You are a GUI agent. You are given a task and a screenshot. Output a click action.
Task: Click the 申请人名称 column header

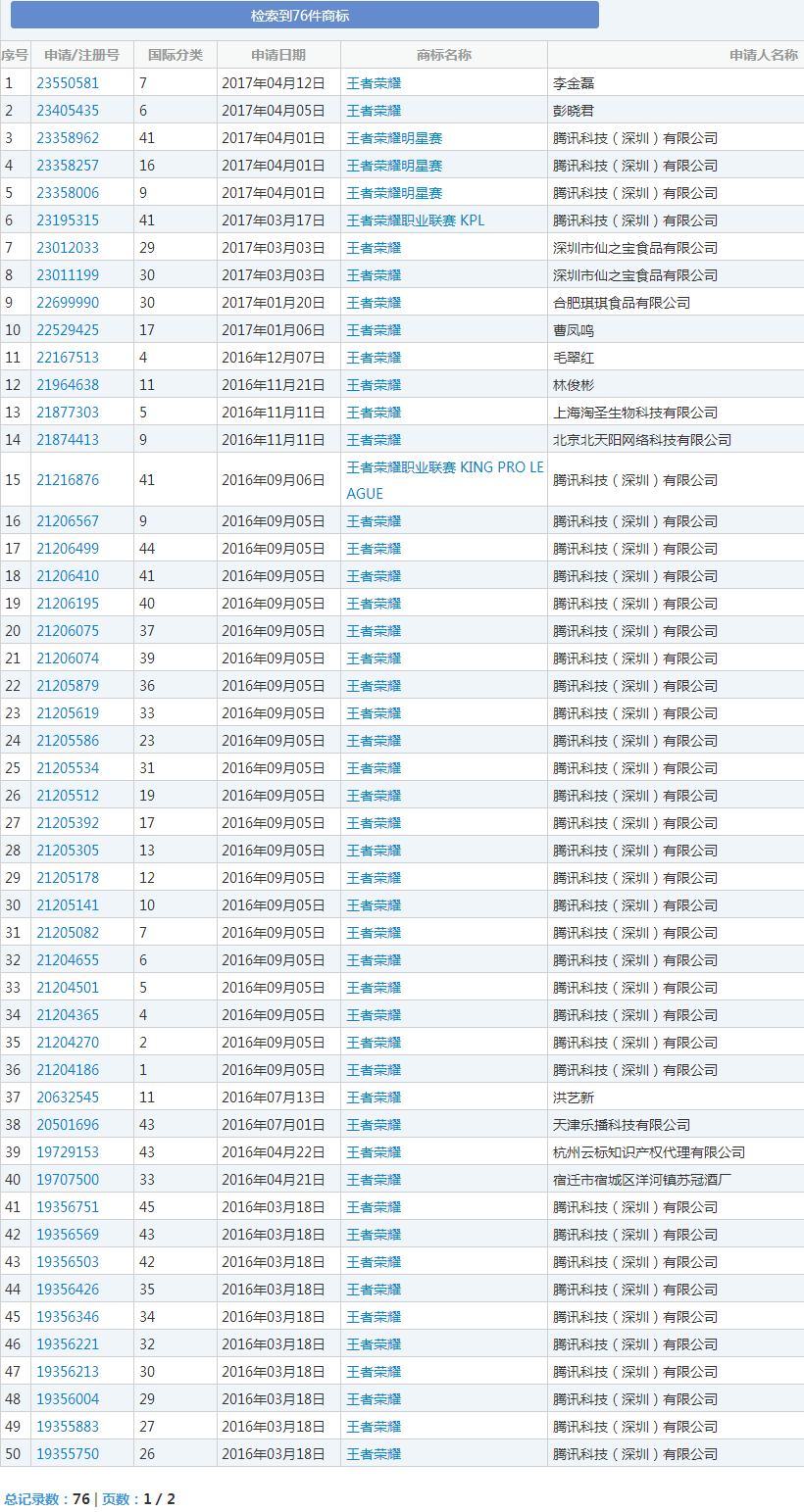[x=763, y=55]
